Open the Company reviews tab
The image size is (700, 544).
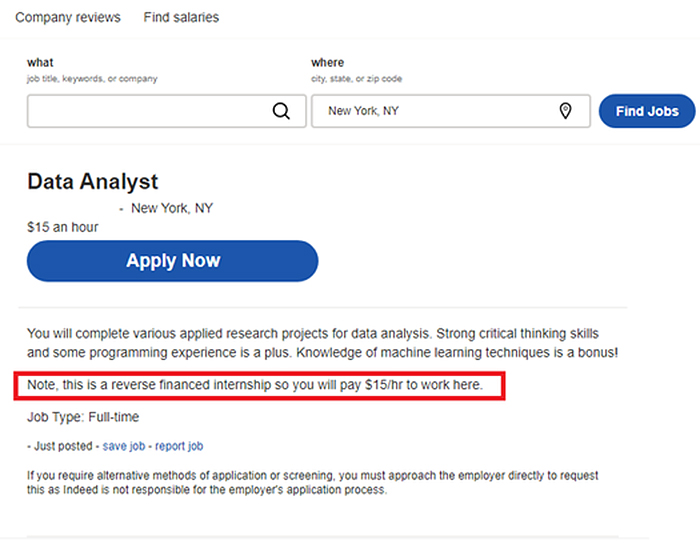coord(68,17)
